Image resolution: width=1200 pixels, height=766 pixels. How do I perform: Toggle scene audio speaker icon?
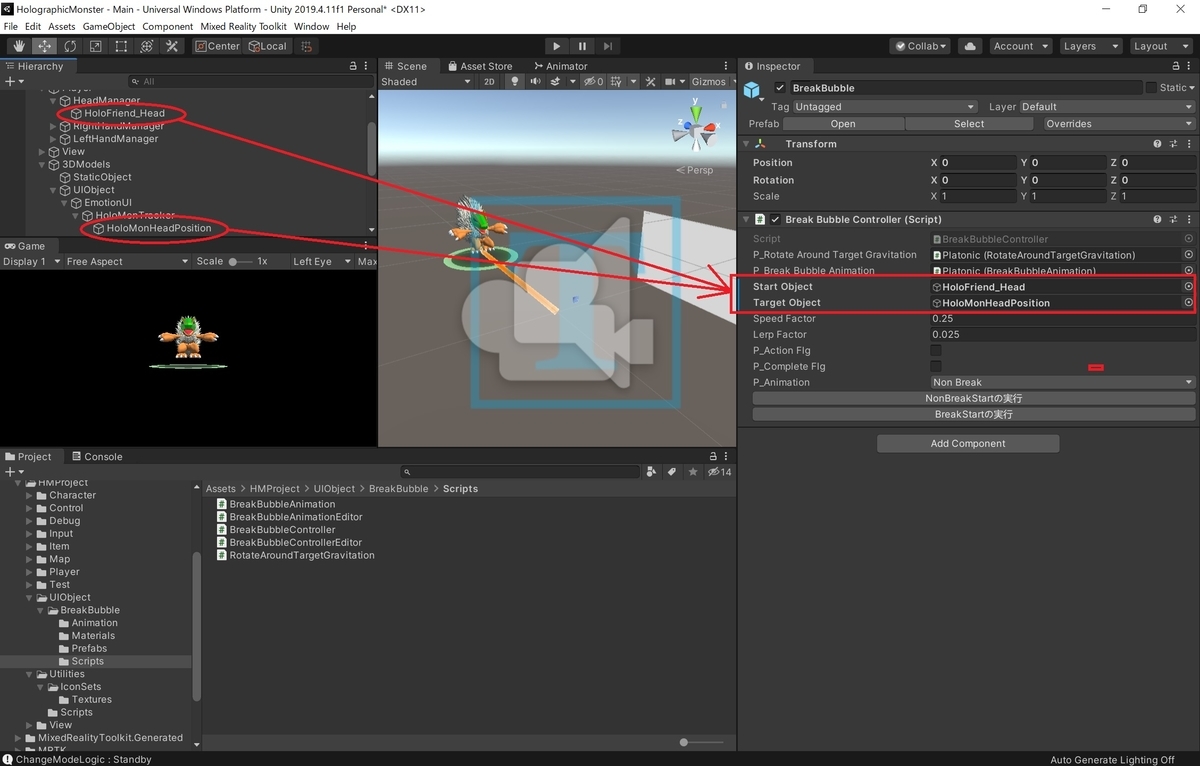pyautogui.click(x=535, y=82)
